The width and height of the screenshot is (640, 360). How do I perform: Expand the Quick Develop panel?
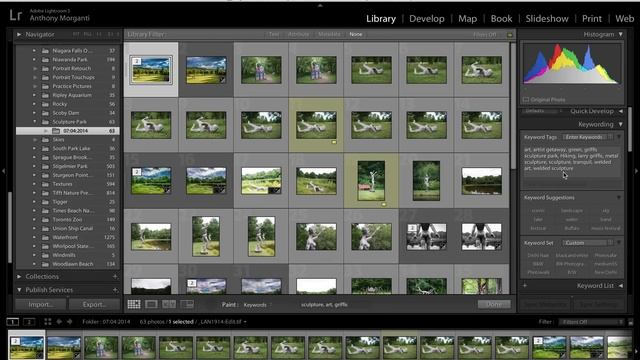coord(620,111)
